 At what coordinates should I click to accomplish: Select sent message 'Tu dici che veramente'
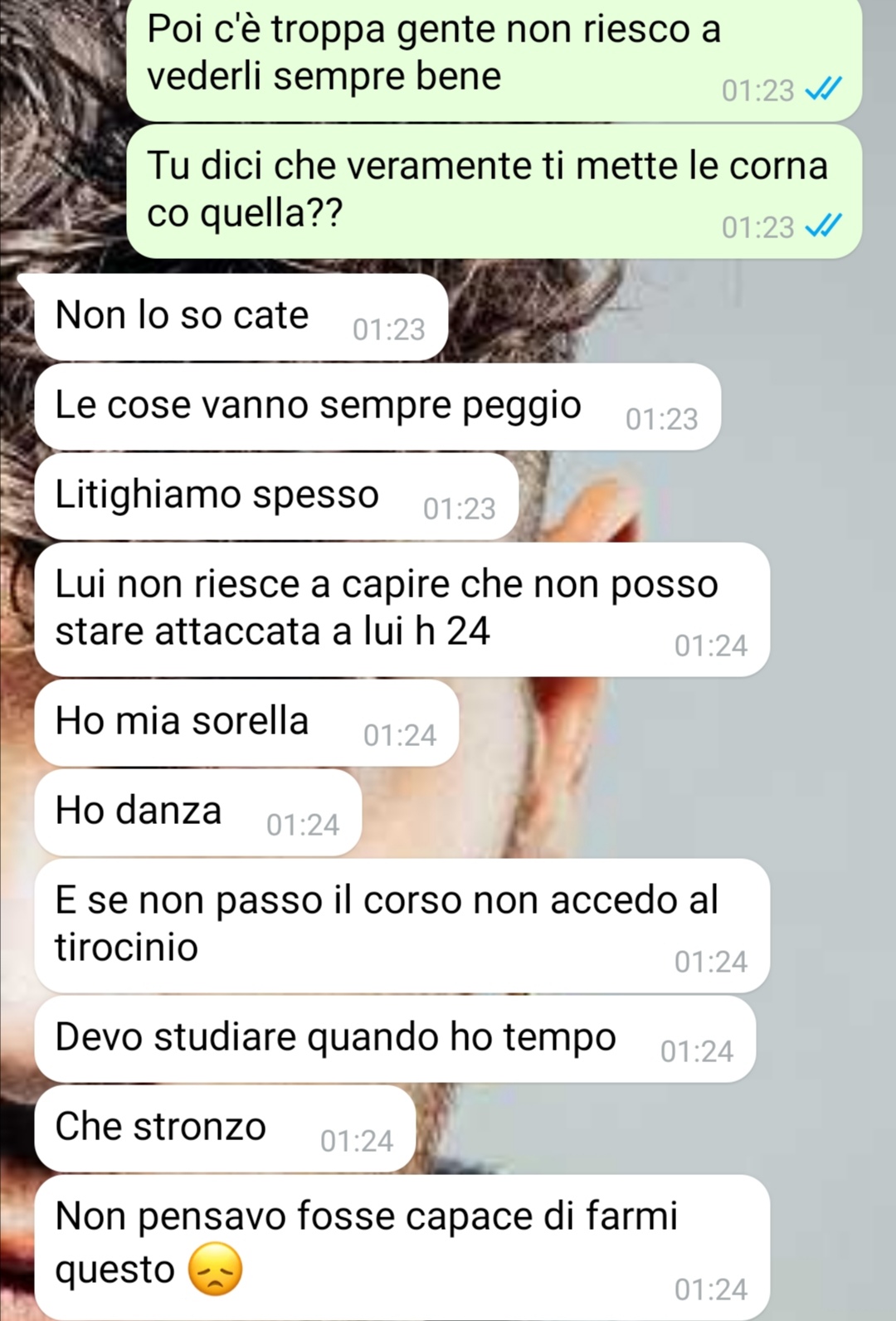coord(494,191)
